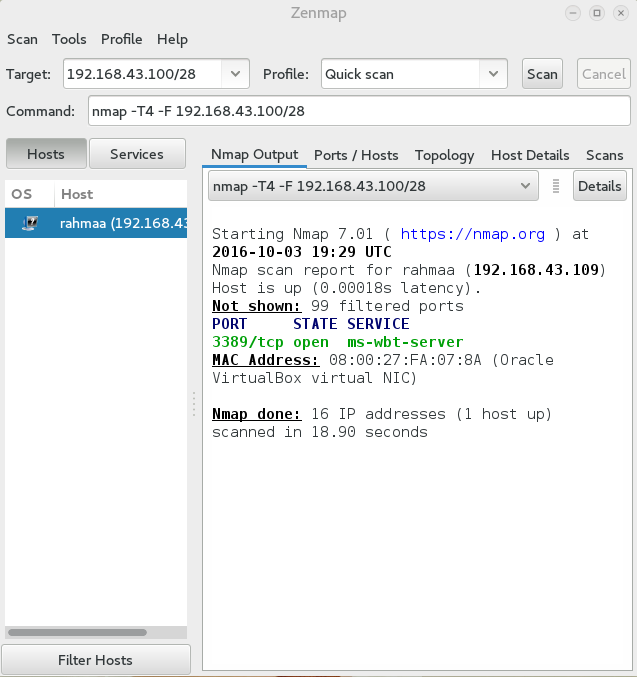
Task: Select the rahmaa host row
Action: pyautogui.click(x=96, y=223)
